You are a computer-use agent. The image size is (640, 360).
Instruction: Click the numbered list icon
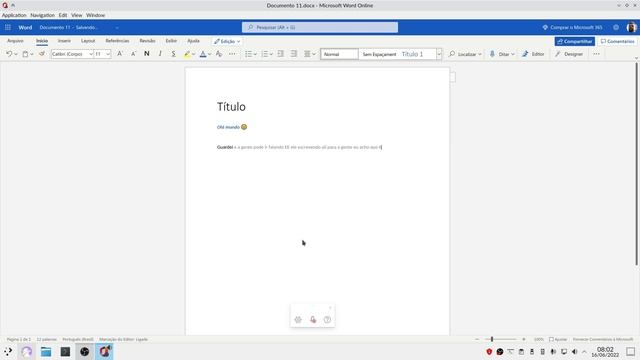tap(264, 54)
